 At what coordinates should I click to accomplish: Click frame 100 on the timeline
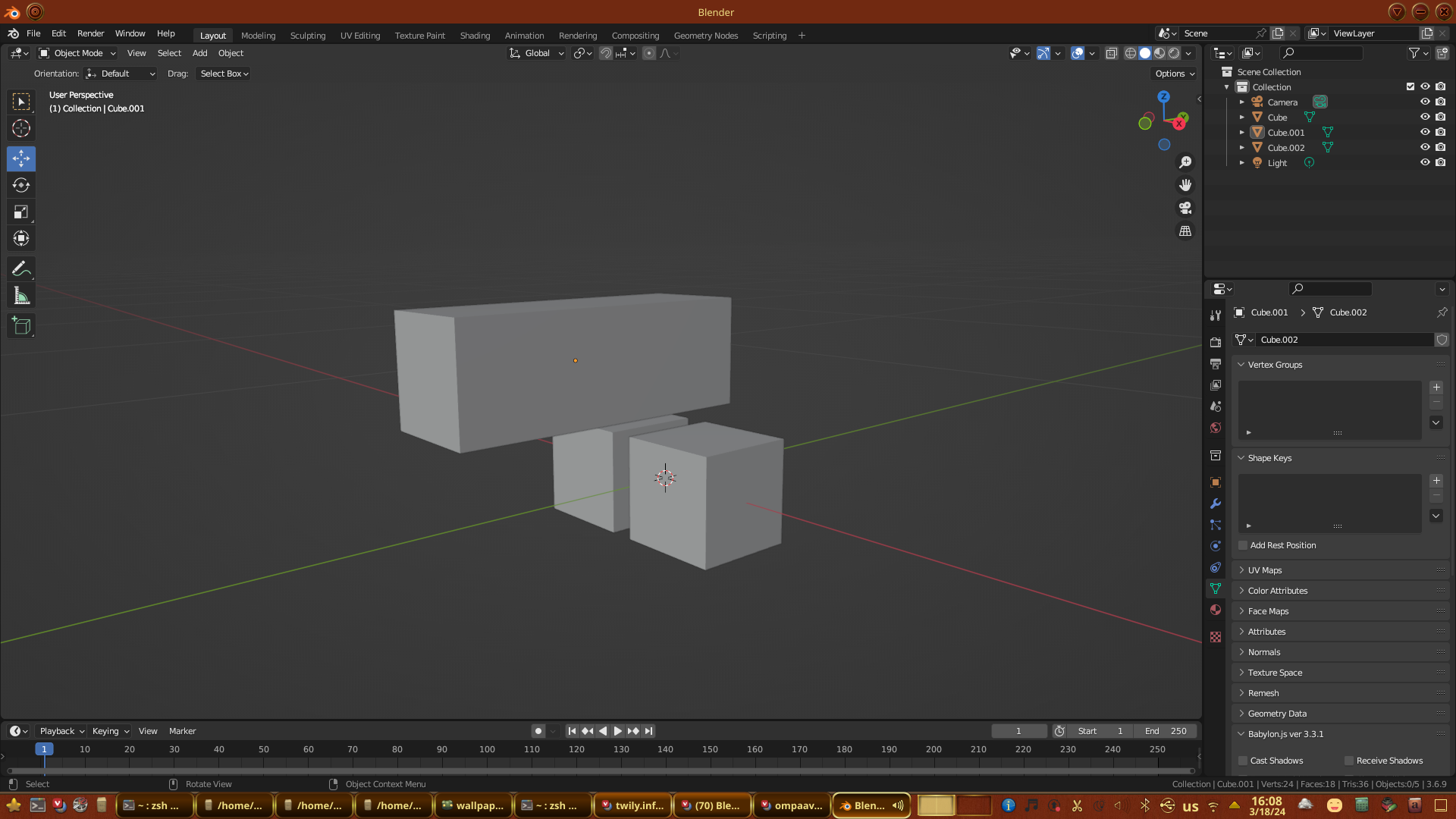coord(487,749)
